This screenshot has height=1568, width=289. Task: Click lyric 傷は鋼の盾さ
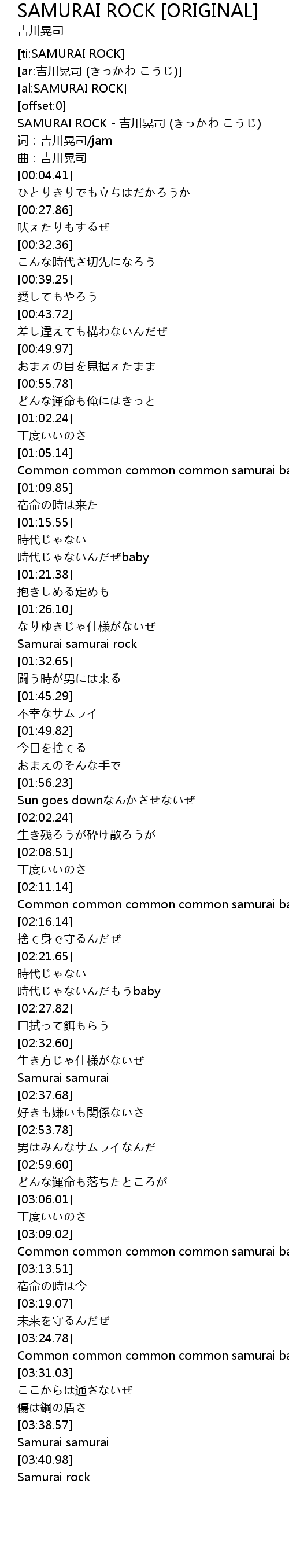coord(51,1407)
